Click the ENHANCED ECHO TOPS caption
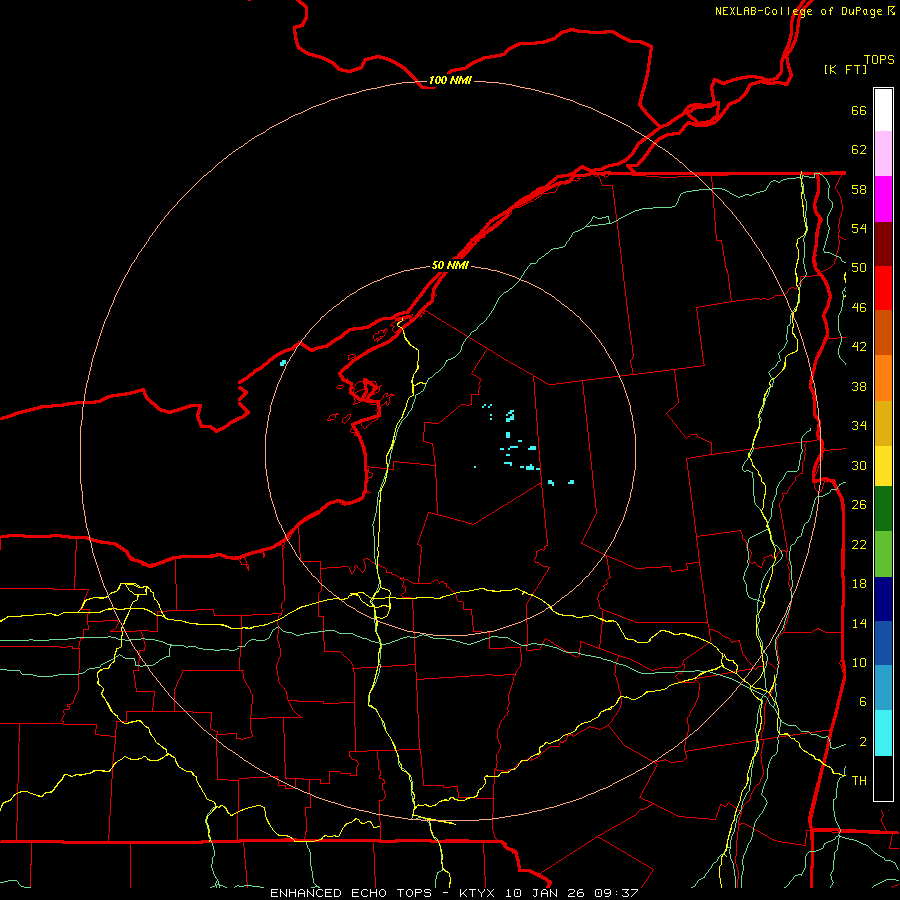Image resolution: width=900 pixels, height=900 pixels. (x=350, y=893)
